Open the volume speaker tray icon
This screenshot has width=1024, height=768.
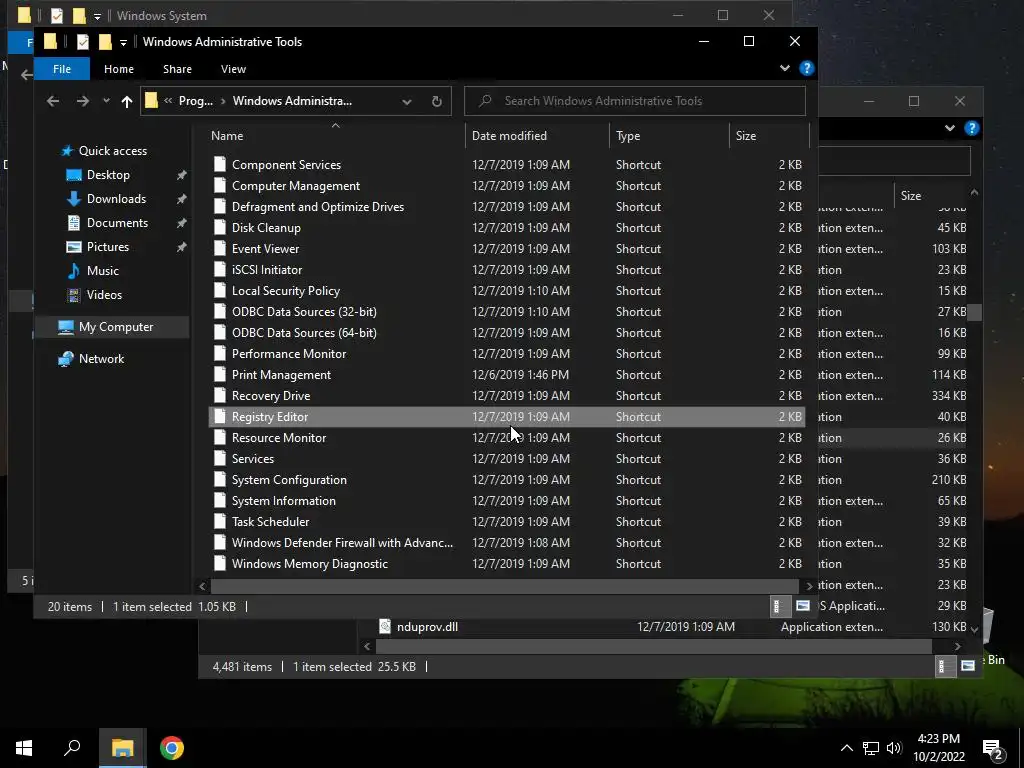[894, 748]
